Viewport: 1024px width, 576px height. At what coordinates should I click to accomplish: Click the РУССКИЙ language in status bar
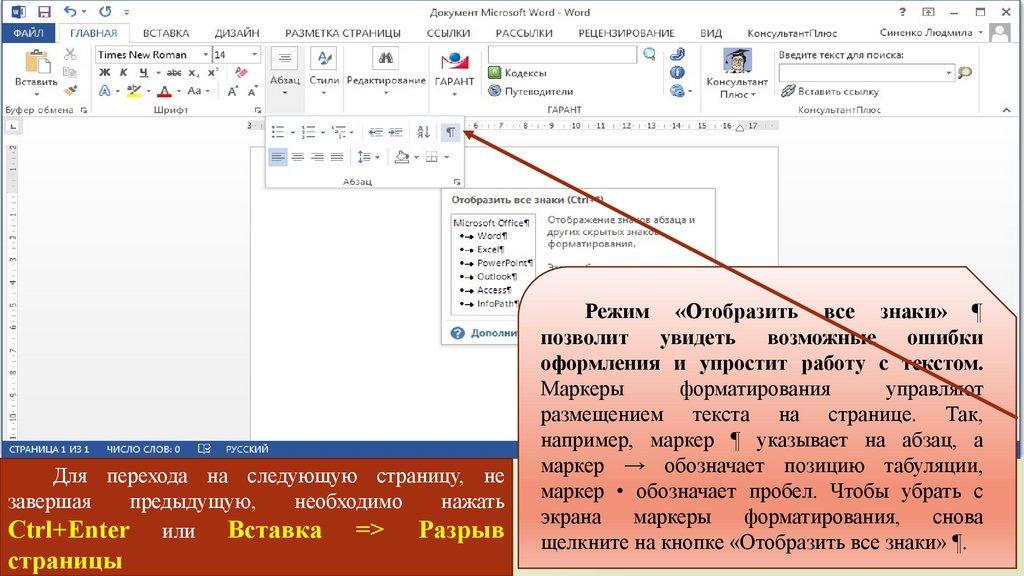point(247,449)
